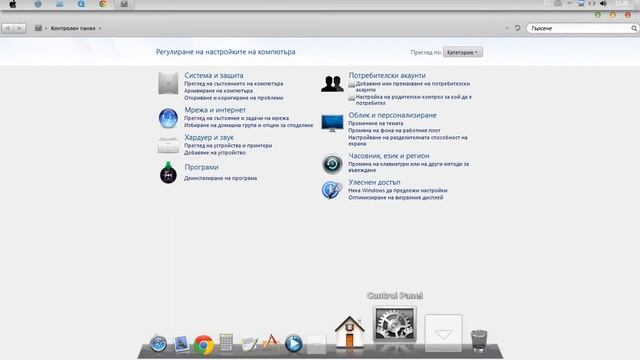Open the Мрежа и интернет heading link
This screenshot has width=640, height=360.
click(x=215, y=110)
